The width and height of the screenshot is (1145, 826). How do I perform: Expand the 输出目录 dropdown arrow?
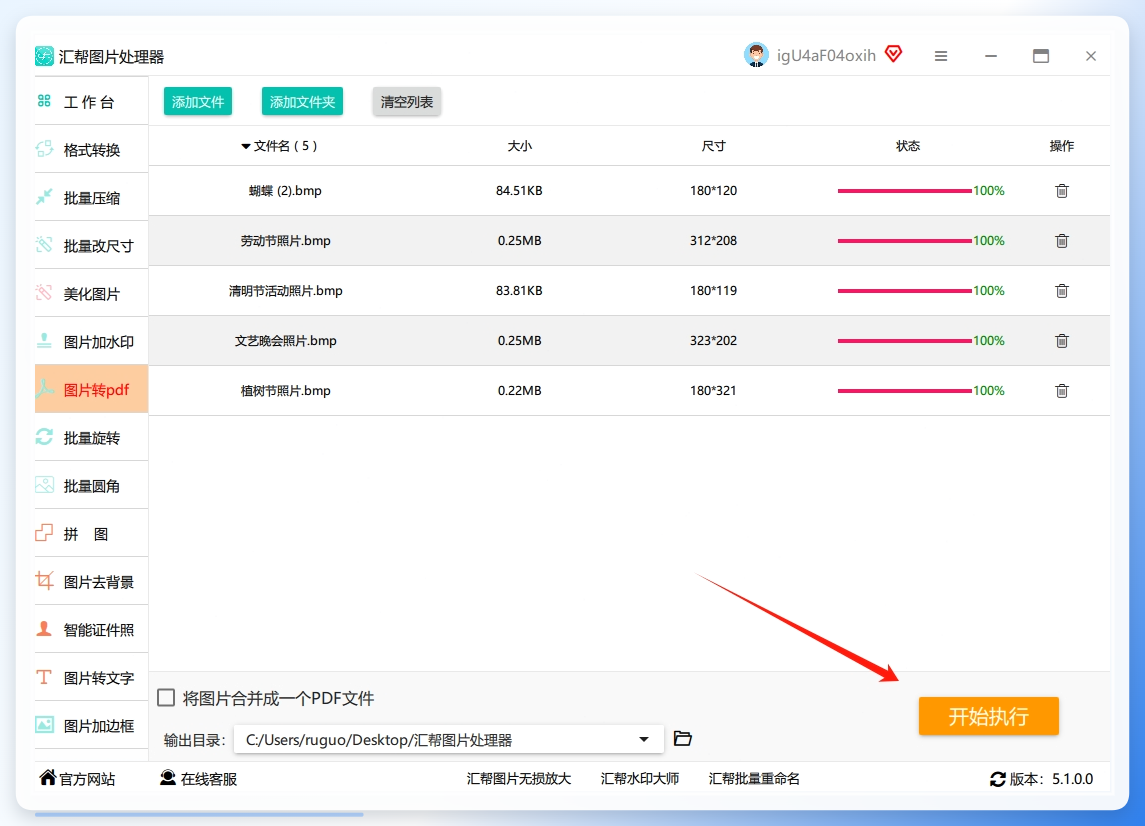643,739
